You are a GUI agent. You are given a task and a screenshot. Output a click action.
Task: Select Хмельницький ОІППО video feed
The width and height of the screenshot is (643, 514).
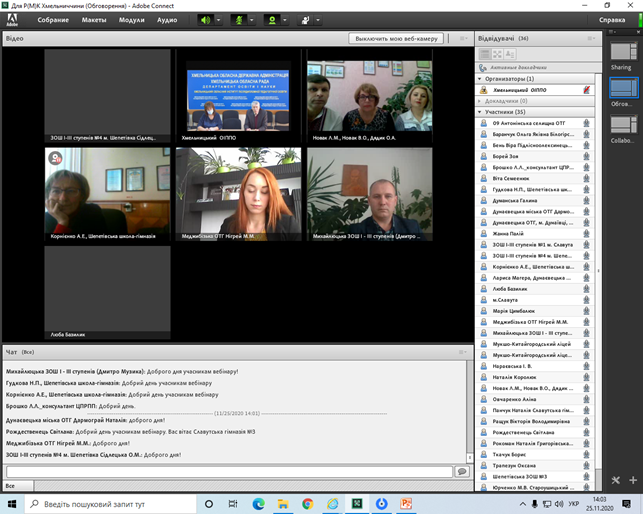(x=238, y=96)
